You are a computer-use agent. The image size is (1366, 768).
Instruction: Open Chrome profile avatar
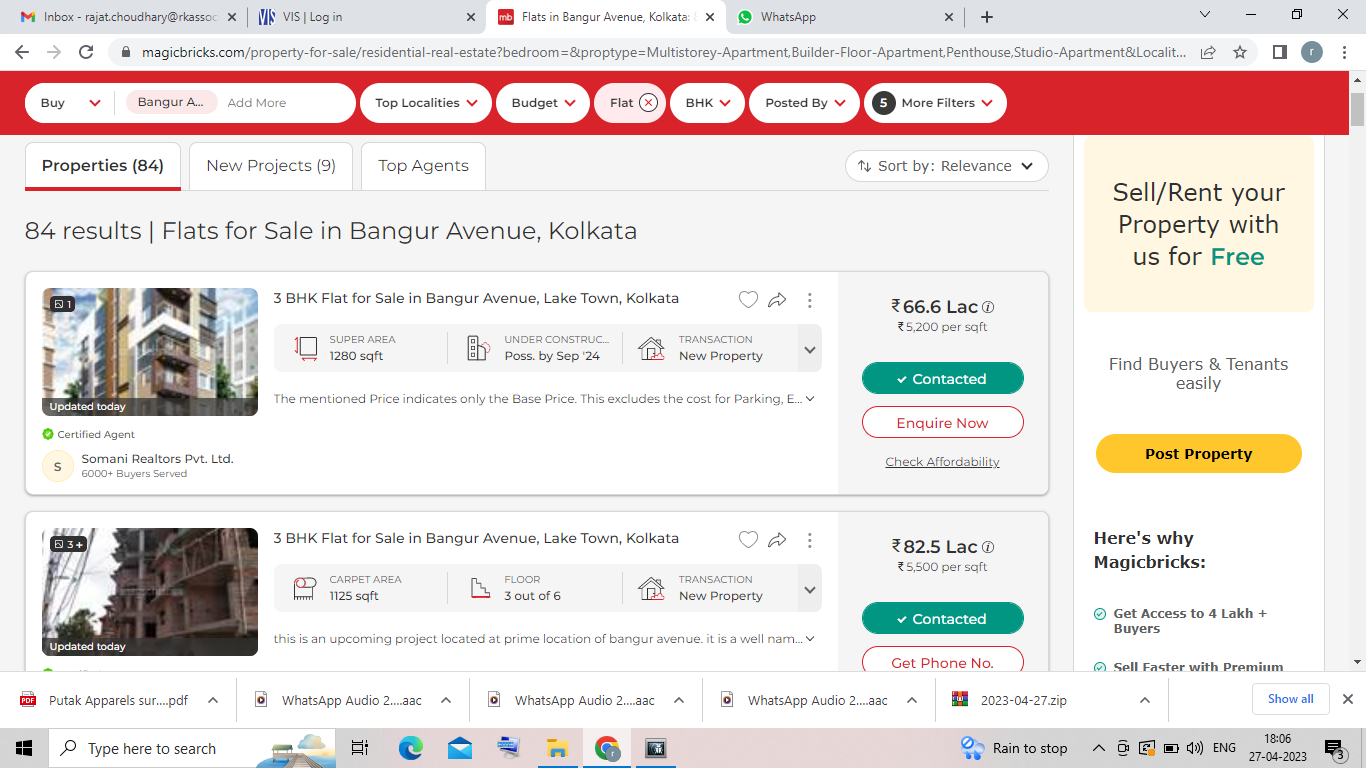(1311, 52)
